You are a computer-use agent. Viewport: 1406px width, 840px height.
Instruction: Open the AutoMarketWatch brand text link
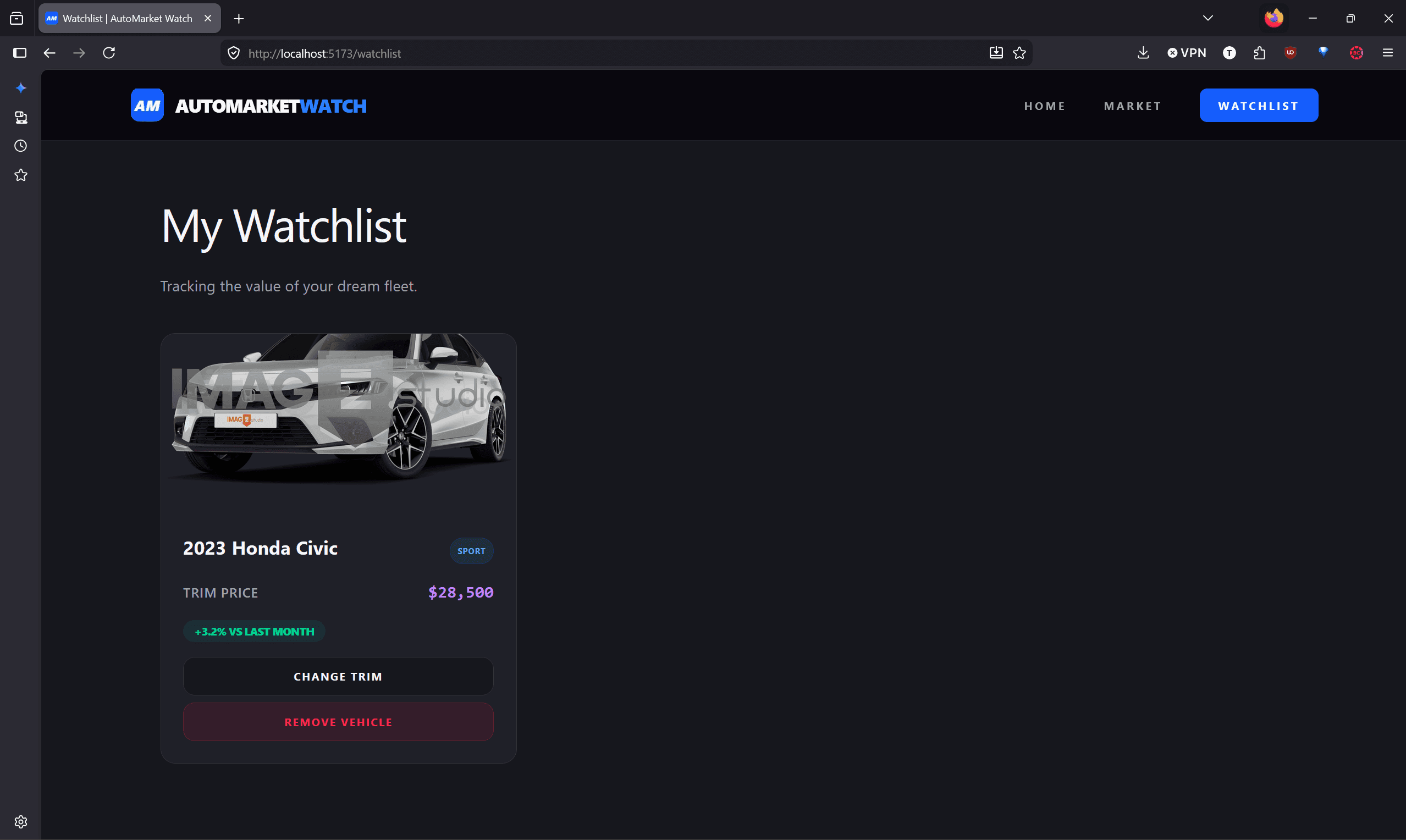(271, 106)
